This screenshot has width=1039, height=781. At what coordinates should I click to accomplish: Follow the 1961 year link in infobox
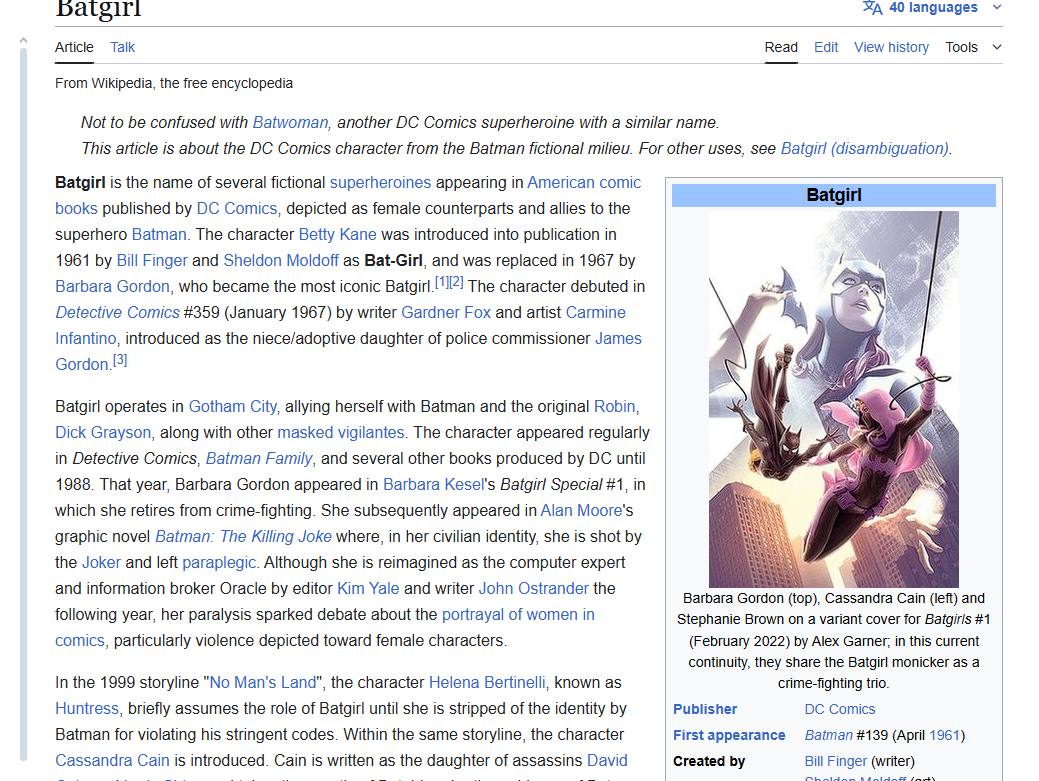tap(944, 735)
